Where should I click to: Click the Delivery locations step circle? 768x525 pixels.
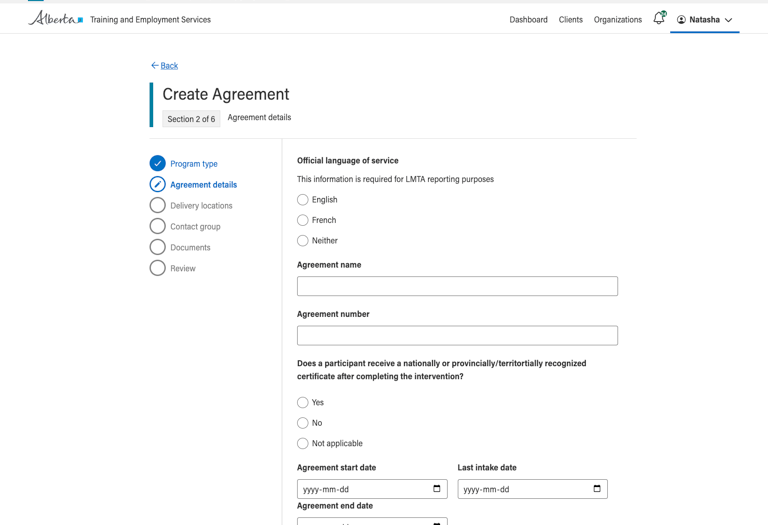point(157,205)
